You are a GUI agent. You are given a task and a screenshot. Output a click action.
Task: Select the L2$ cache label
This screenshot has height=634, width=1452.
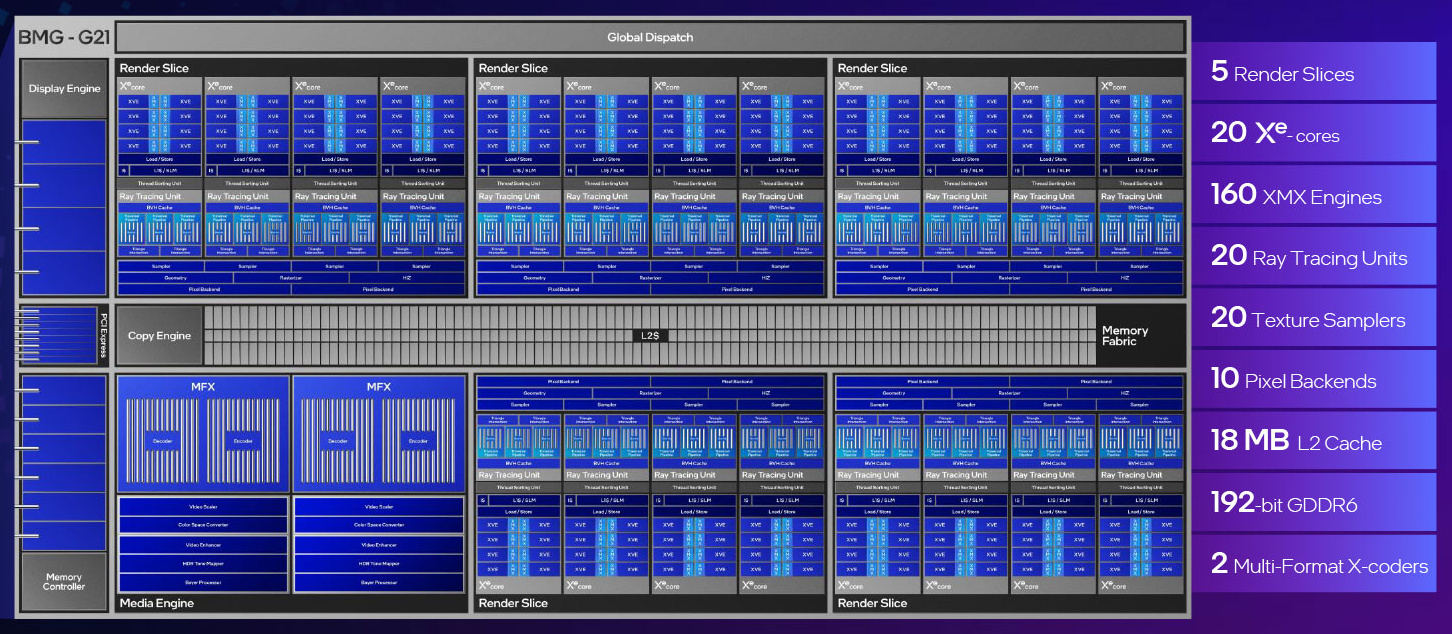click(x=650, y=336)
